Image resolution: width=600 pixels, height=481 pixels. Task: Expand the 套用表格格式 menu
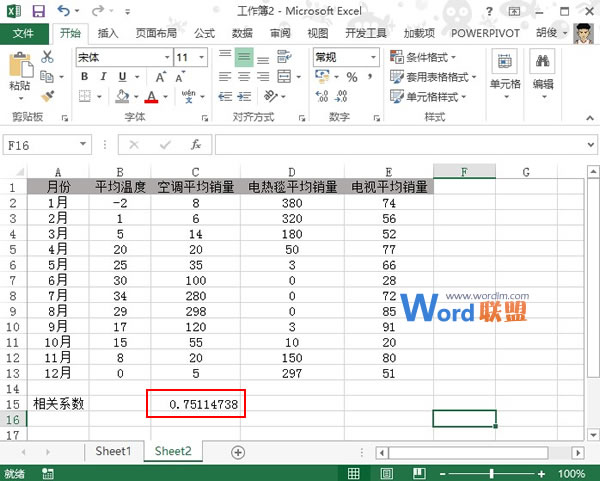[x=433, y=77]
